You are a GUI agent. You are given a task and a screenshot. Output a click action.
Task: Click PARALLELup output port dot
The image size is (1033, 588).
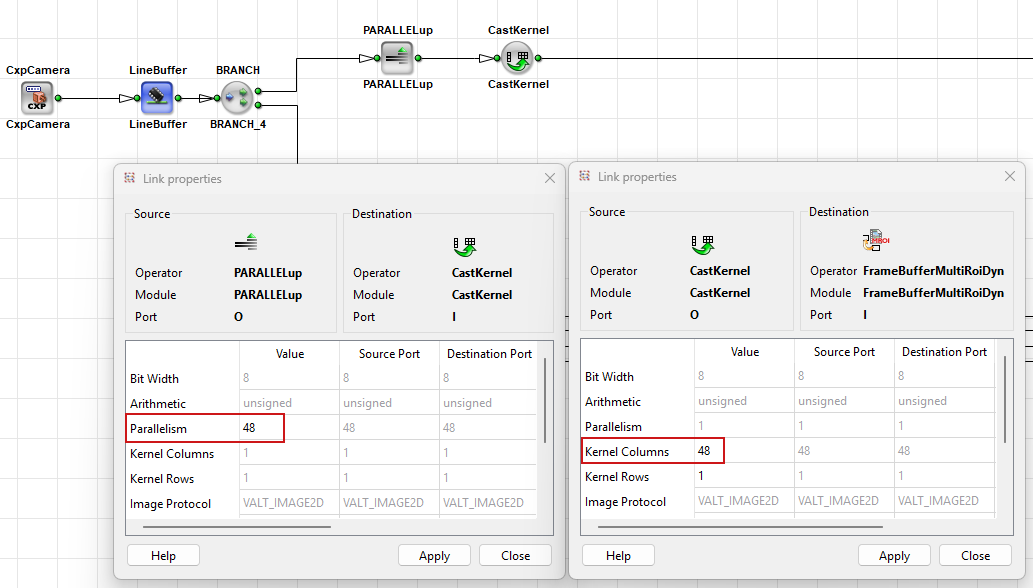coord(418,58)
